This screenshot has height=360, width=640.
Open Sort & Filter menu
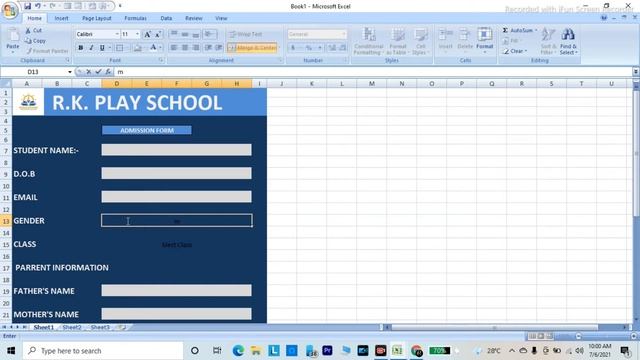(547, 41)
